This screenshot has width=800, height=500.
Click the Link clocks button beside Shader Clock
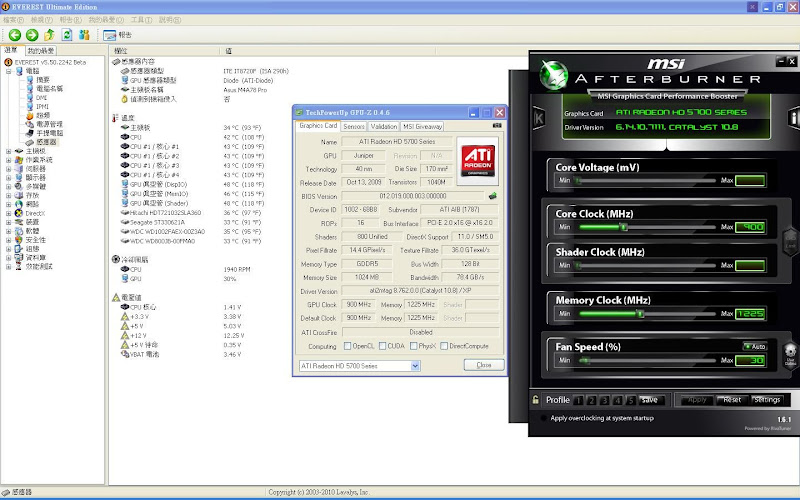[x=790, y=241]
